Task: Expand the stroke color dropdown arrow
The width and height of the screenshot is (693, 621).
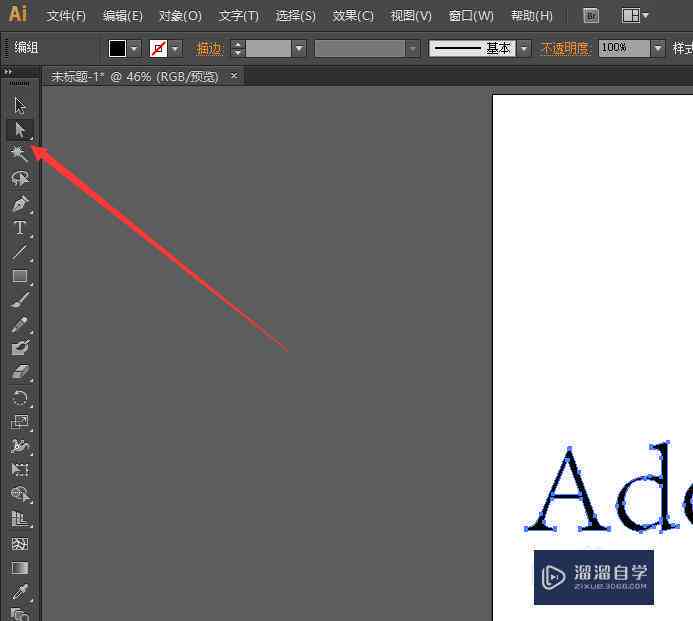Action: [175, 48]
